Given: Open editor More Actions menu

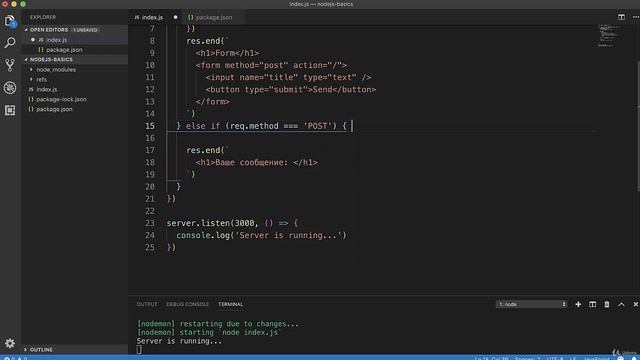Looking at the screenshot, I should (x=636, y=17).
